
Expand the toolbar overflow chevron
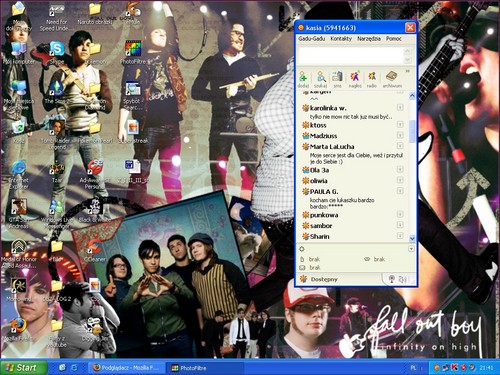point(407,71)
